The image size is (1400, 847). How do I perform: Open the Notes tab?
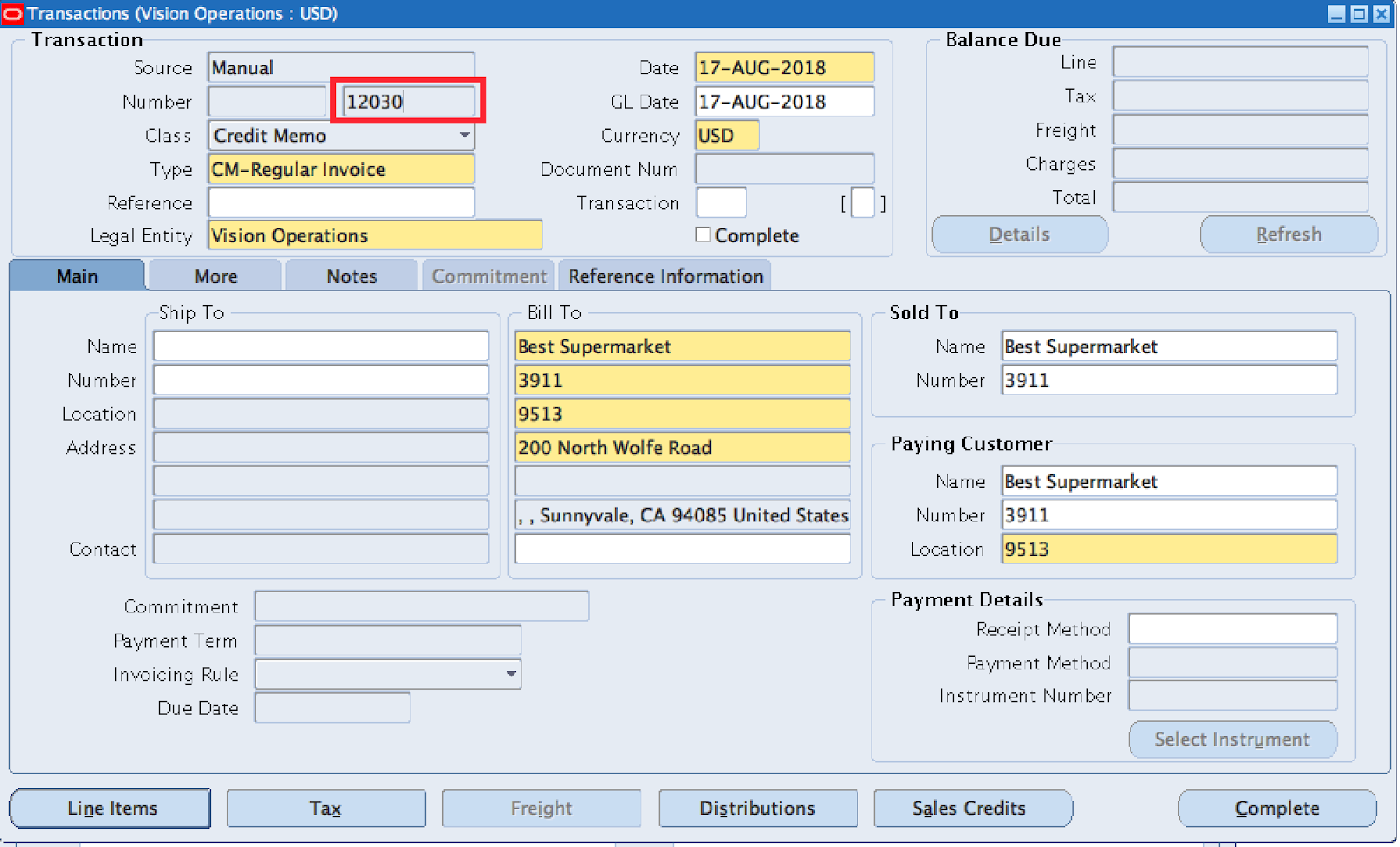coord(351,276)
